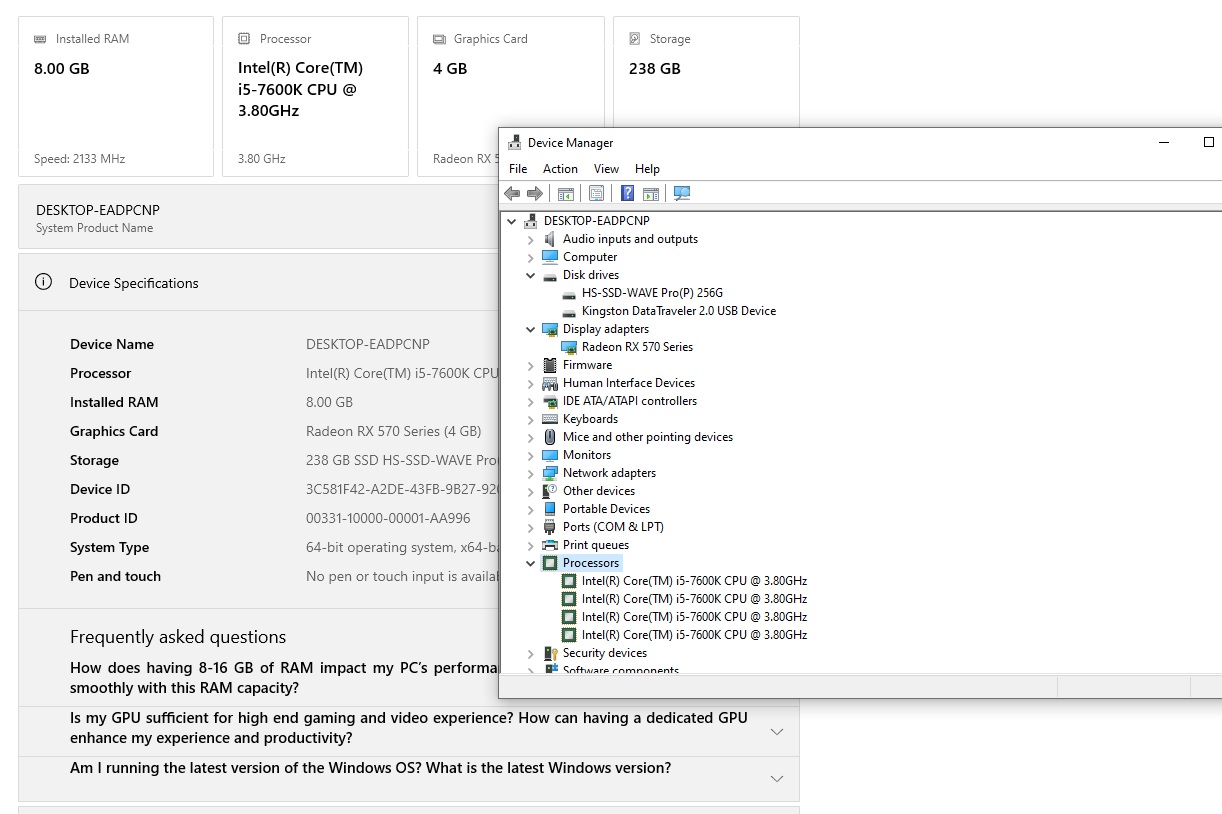This screenshot has width=1222, height=814.
Task: Click the 8.00 GB Installed RAM value in specifications
Action: [x=329, y=402]
